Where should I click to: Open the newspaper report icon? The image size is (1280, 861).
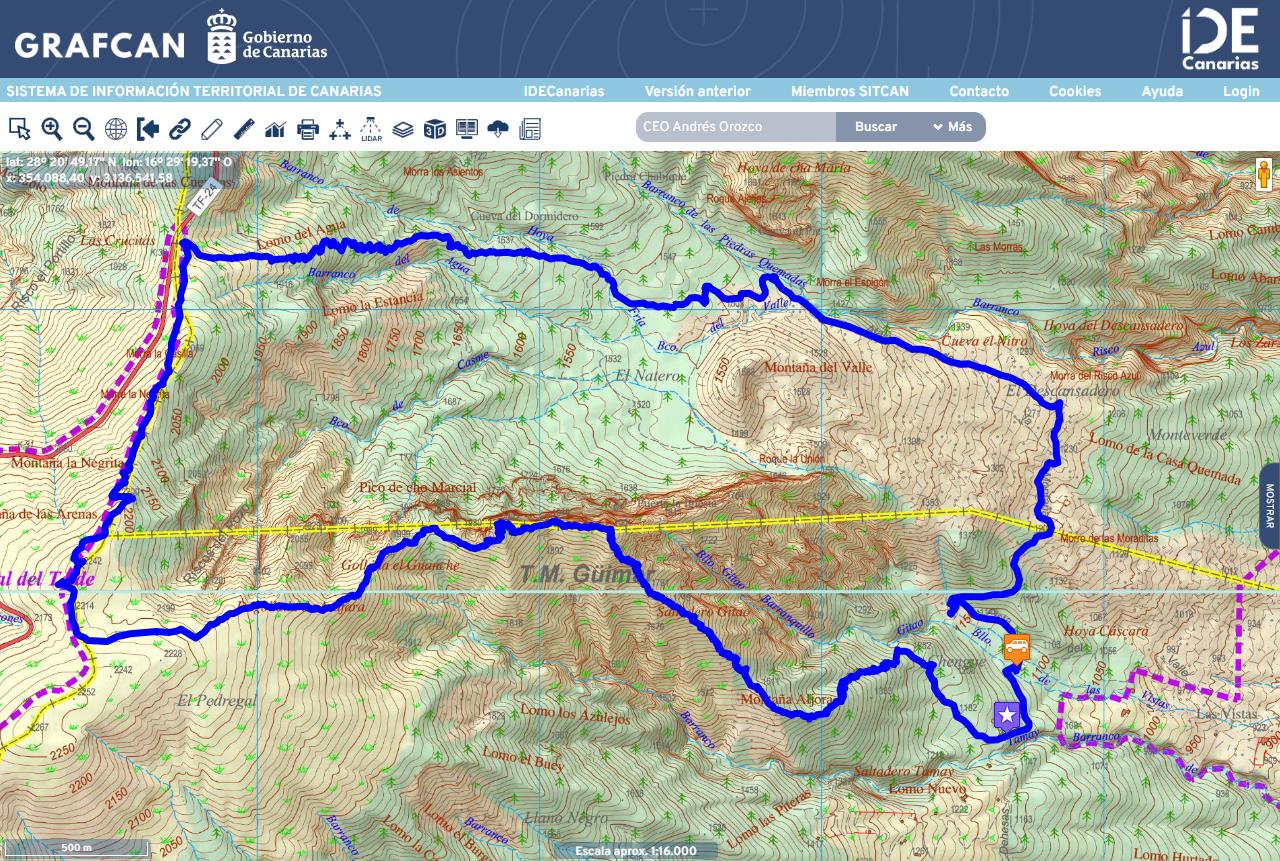tap(530, 129)
